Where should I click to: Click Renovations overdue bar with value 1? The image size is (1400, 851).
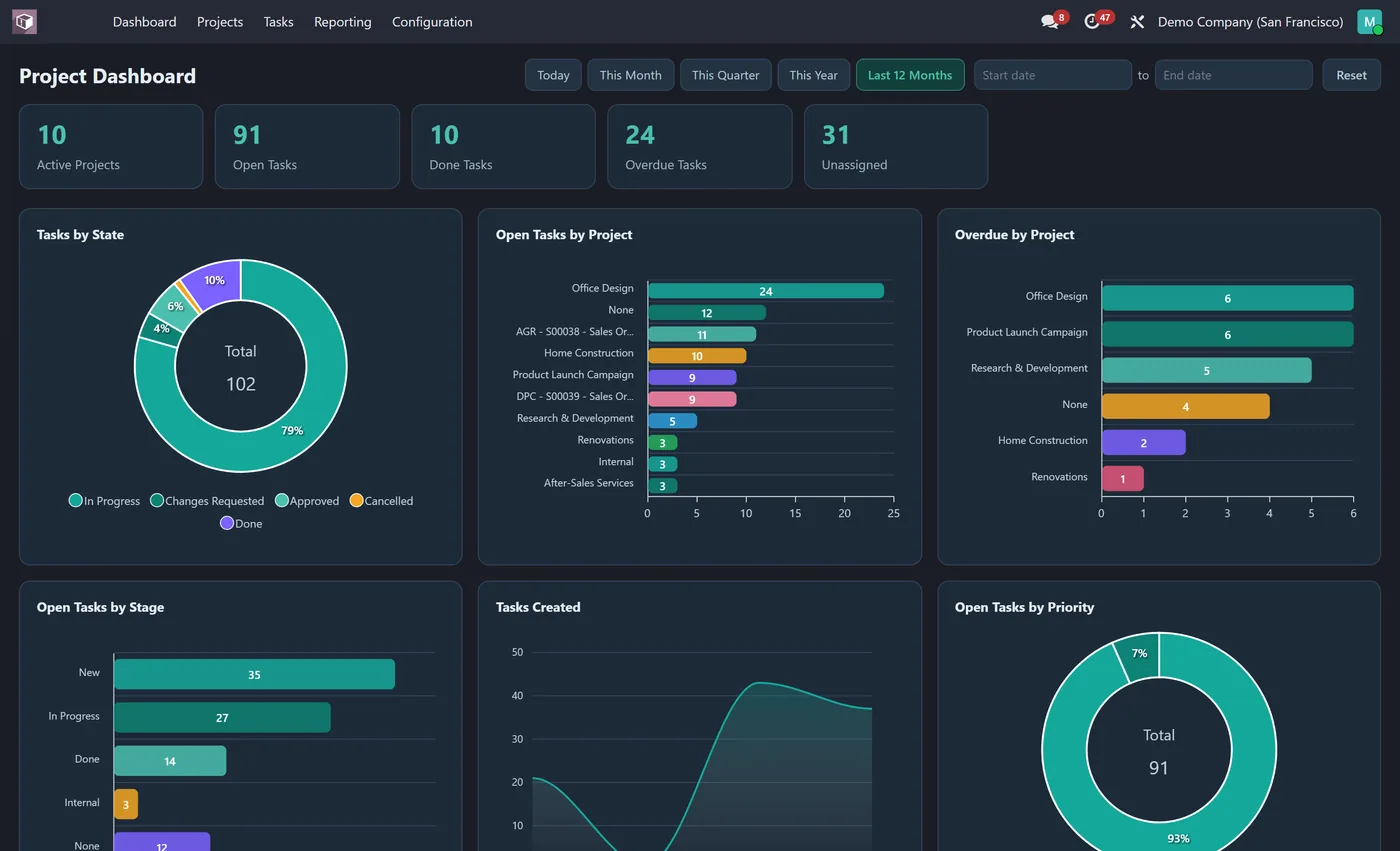(x=1122, y=478)
